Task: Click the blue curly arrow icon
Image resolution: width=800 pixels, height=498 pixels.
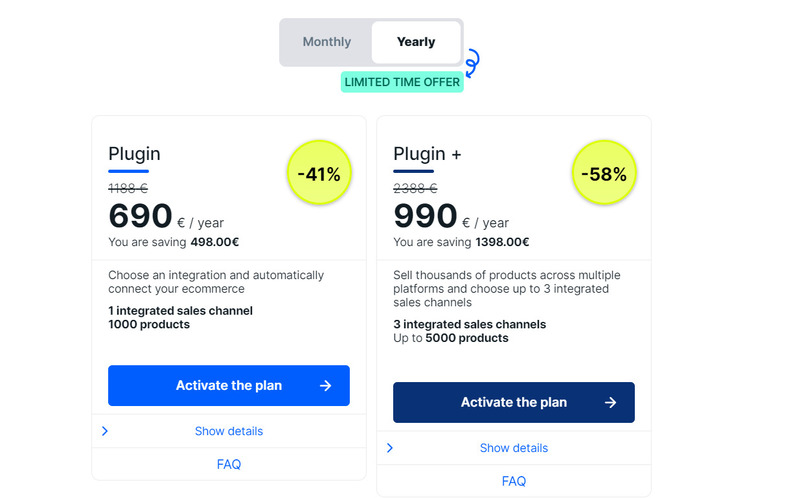Action: point(472,63)
